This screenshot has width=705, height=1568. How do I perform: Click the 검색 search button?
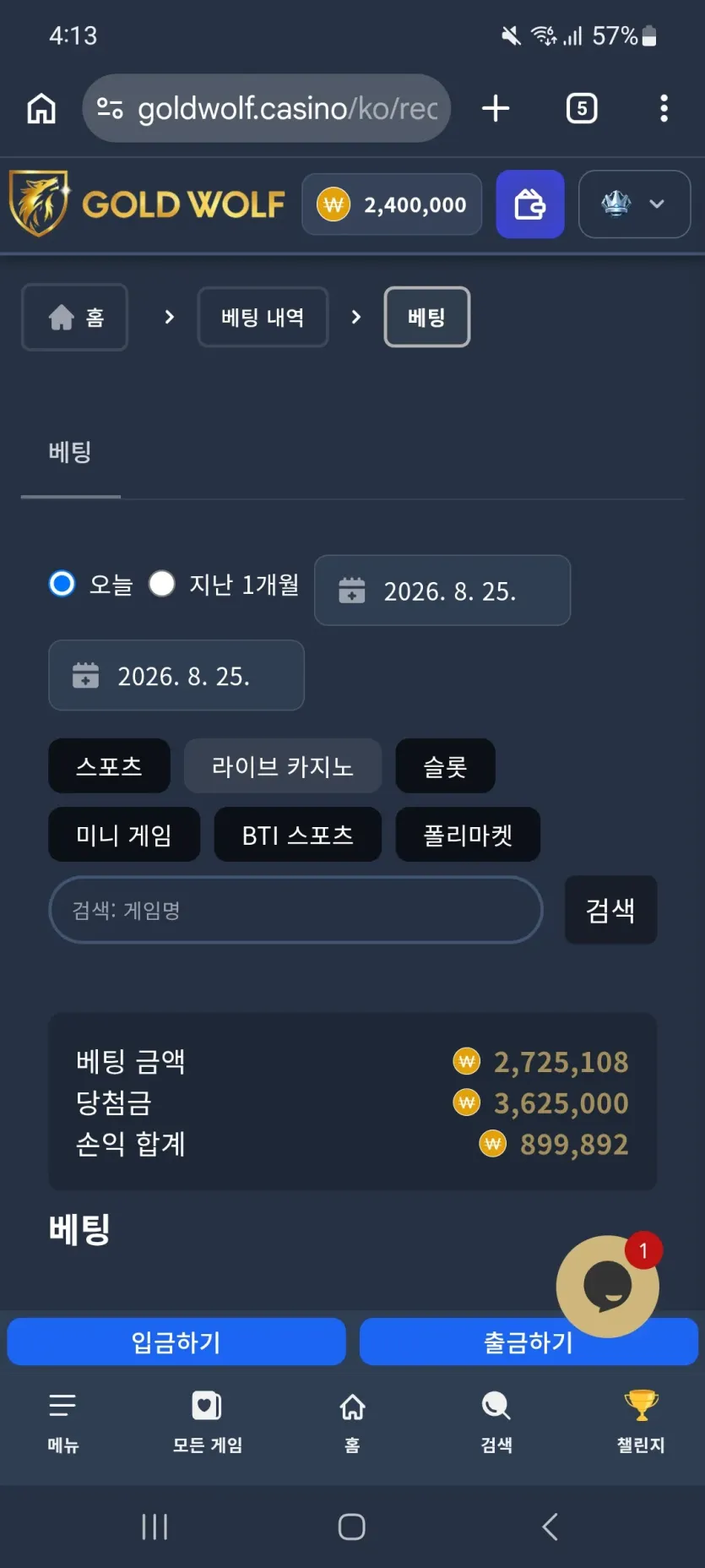click(610, 910)
